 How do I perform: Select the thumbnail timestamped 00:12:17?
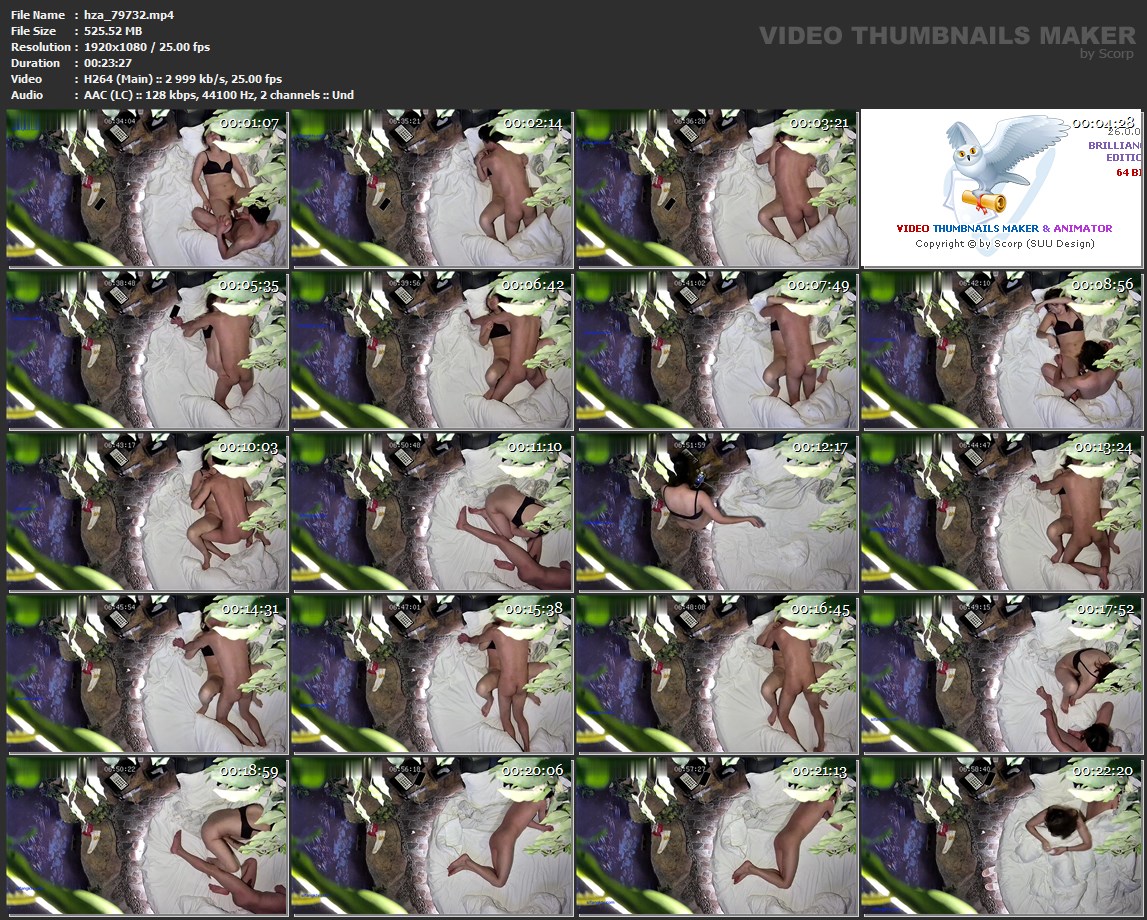(x=716, y=512)
